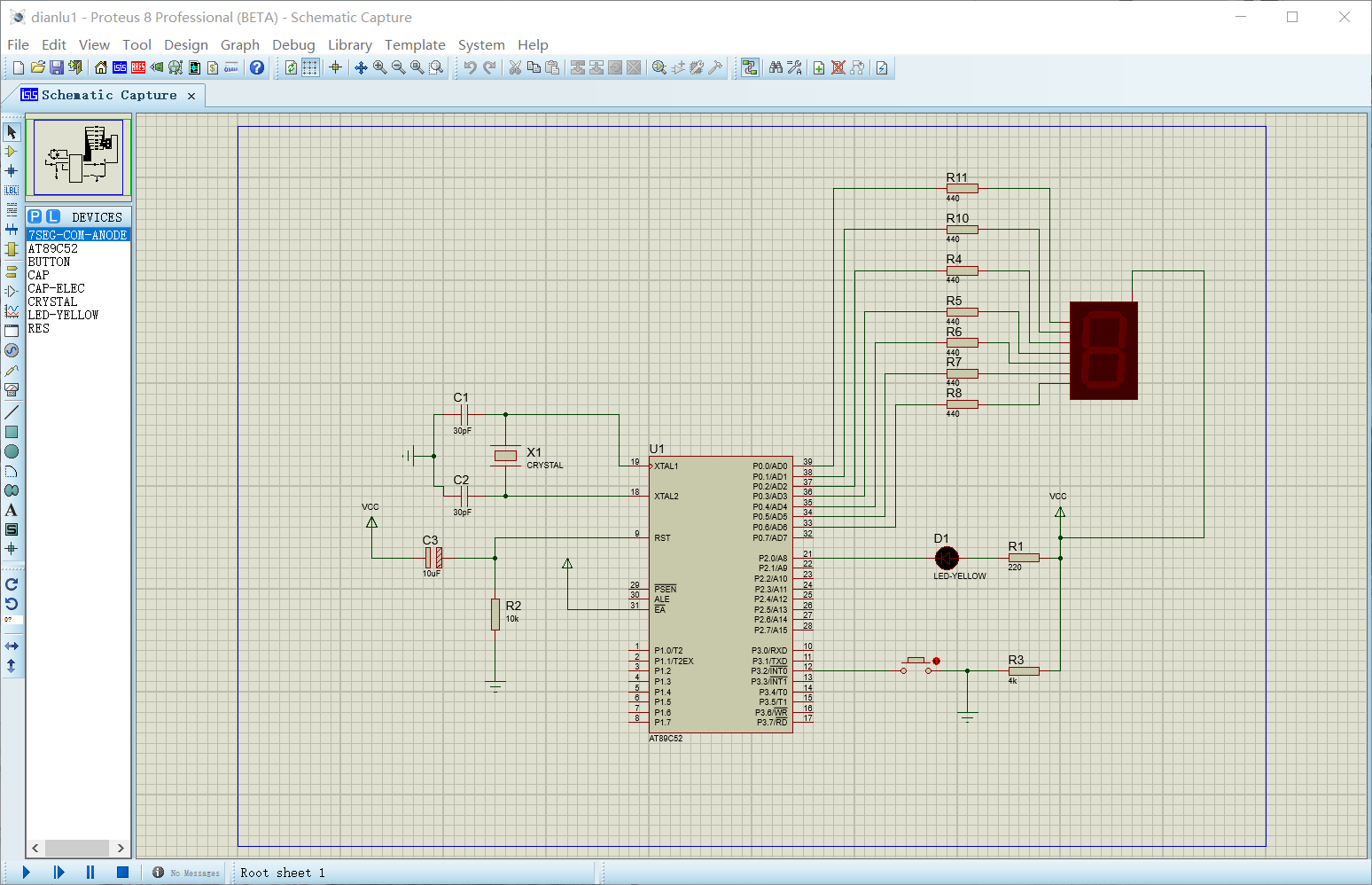
Task: Click the P pick devices button
Action: [x=35, y=216]
